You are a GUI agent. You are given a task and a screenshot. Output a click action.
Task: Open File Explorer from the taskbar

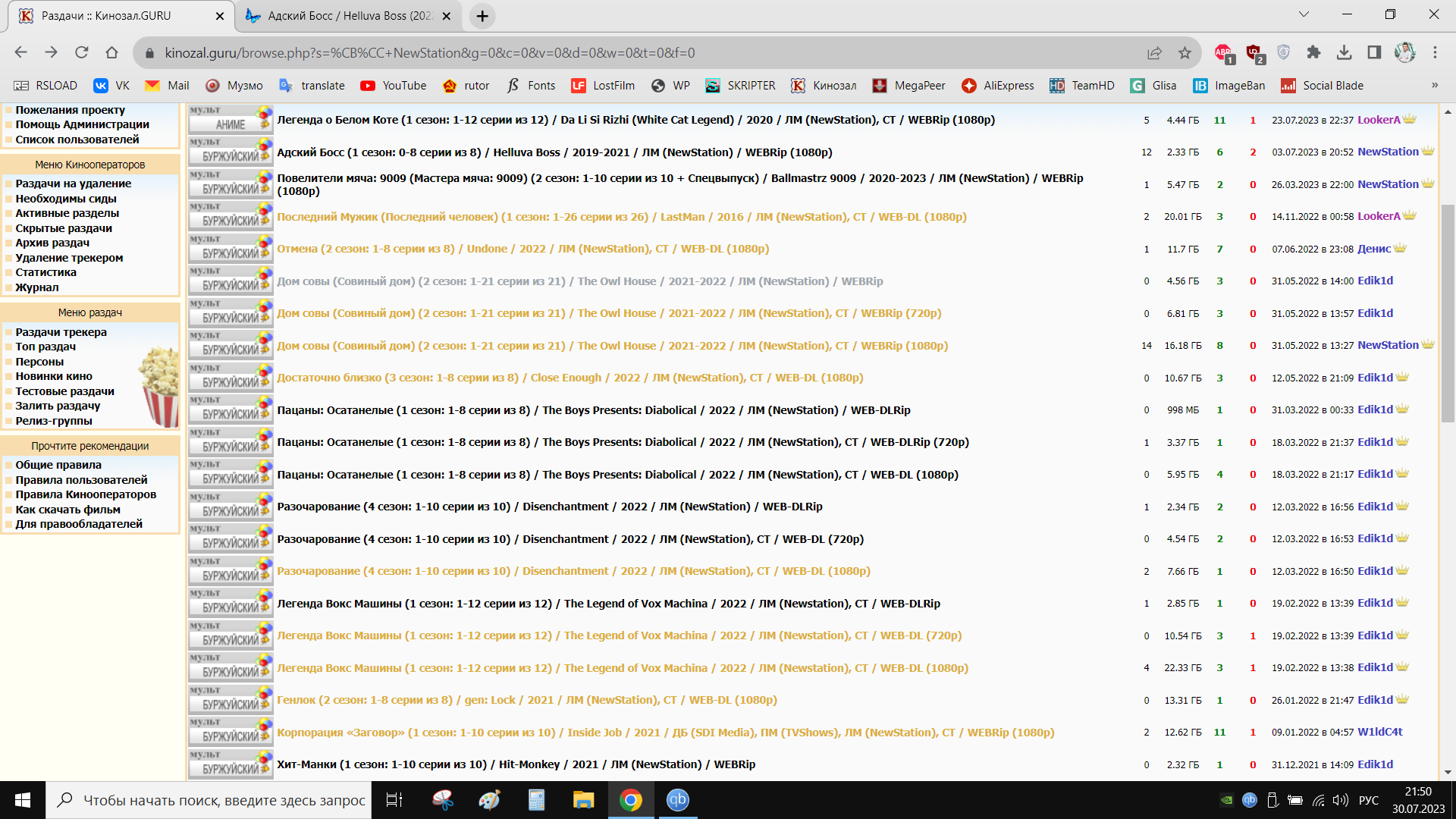point(583,800)
